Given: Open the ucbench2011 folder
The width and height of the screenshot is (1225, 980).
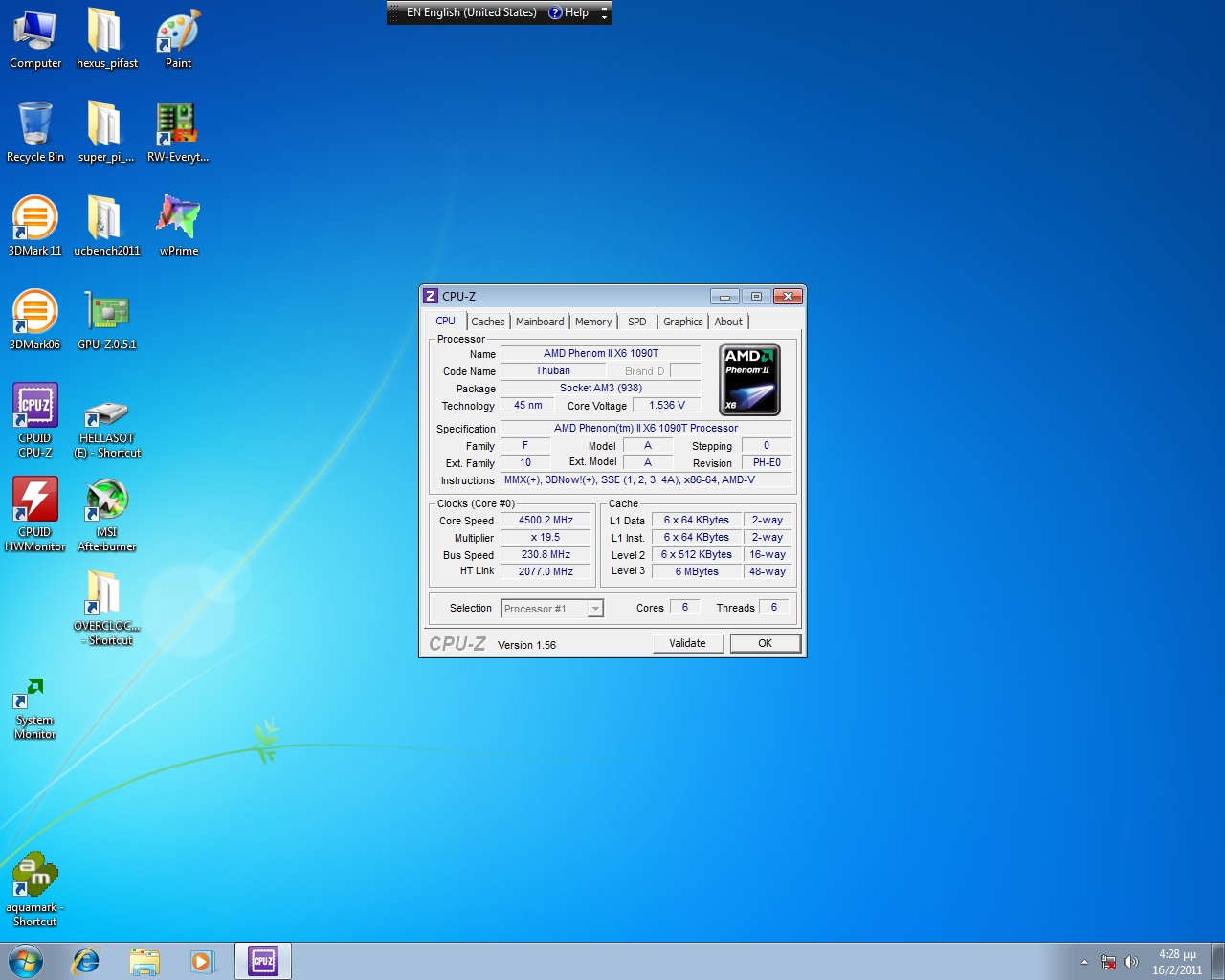Looking at the screenshot, I should [106, 226].
